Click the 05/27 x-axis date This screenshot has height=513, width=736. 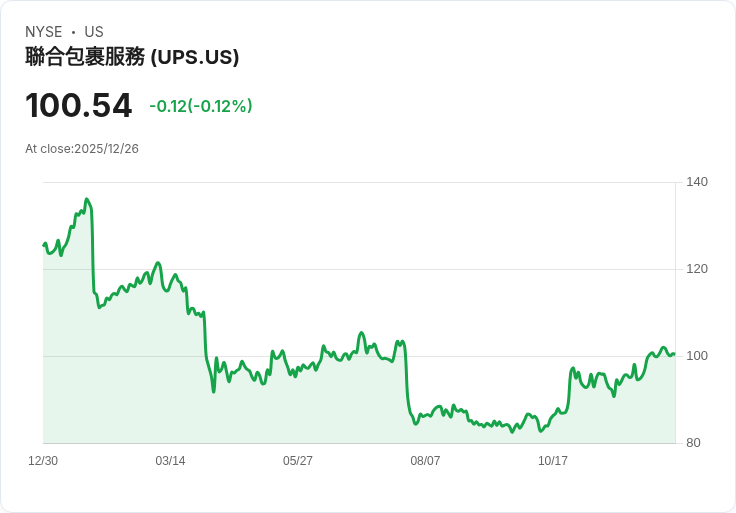pos(298,461)
